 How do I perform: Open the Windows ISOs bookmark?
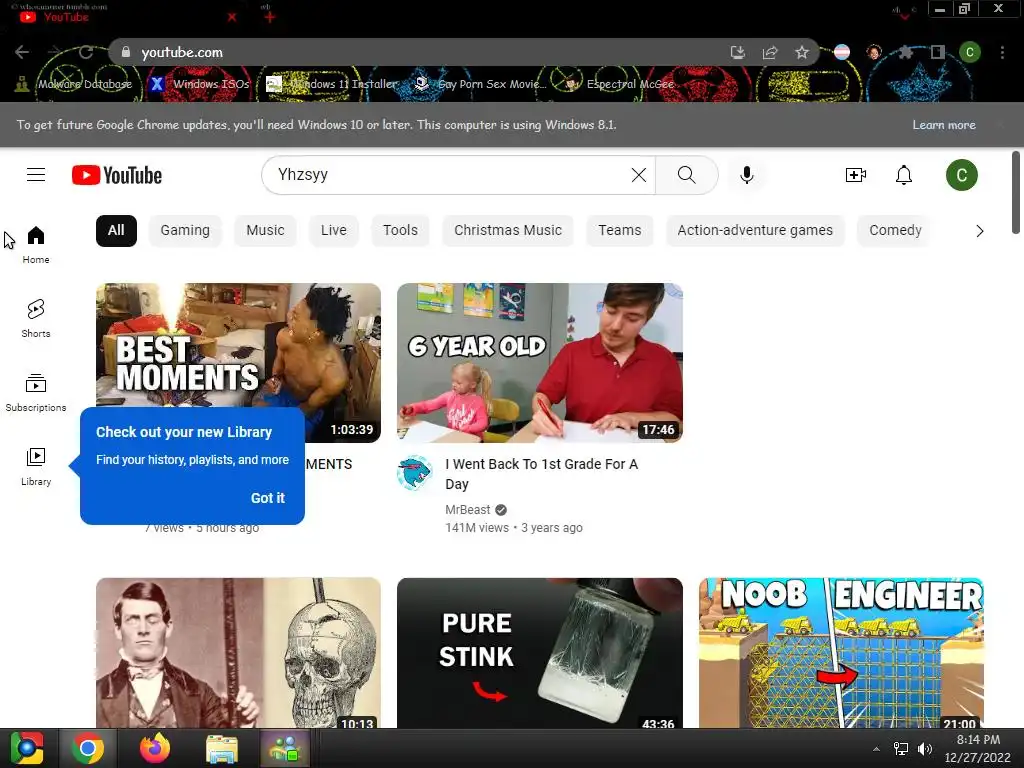tap(200, 84)
